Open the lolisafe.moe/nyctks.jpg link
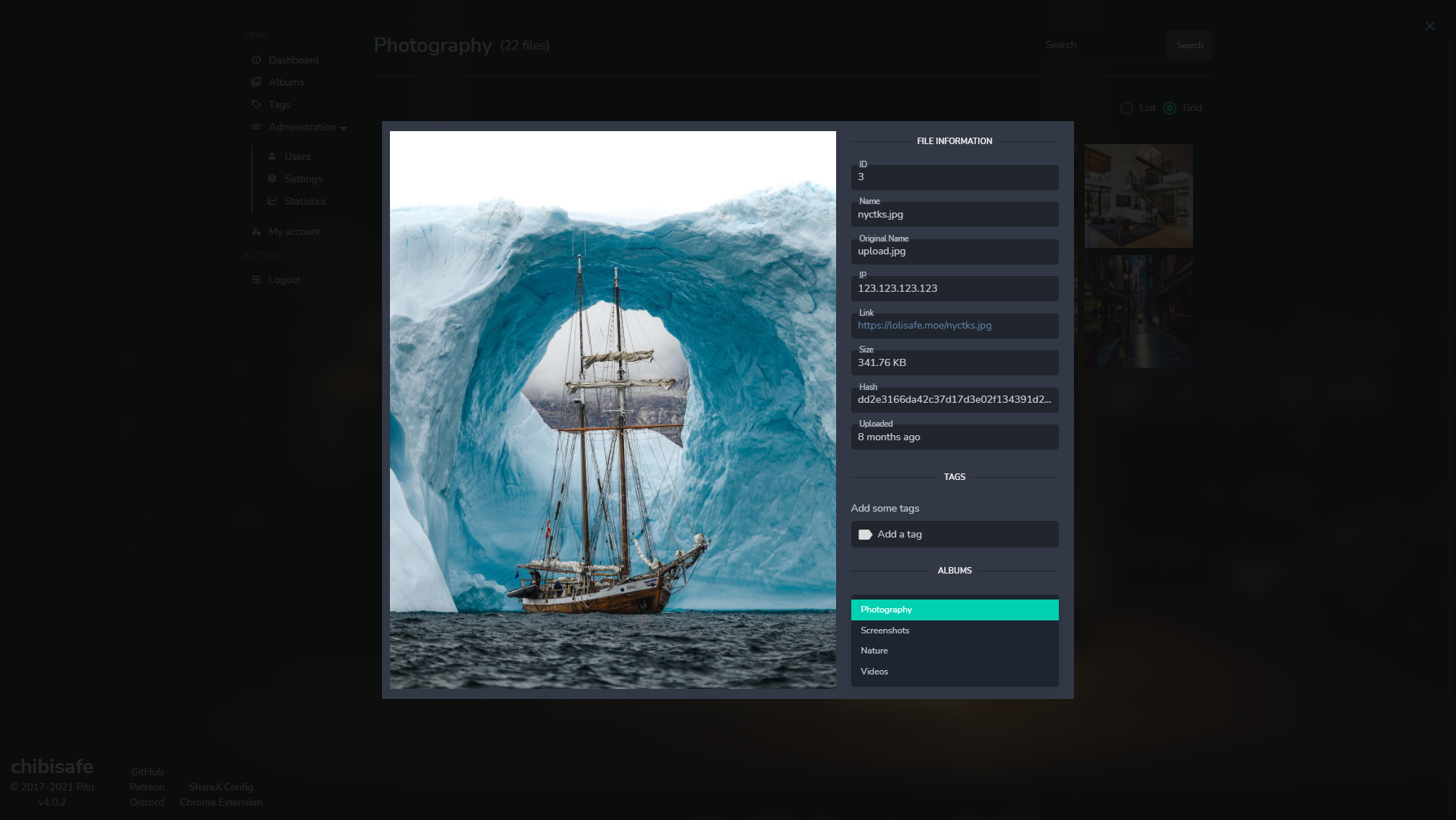1456x820 pixels. (924, 326)
